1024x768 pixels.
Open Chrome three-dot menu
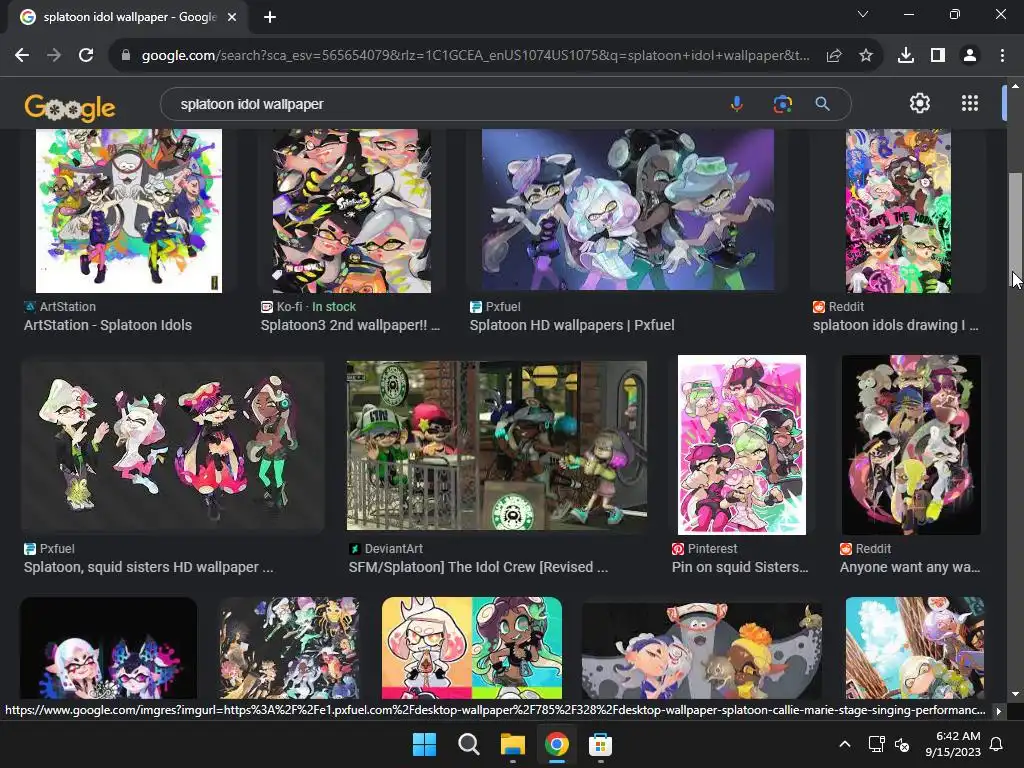tap(1002, 56)
